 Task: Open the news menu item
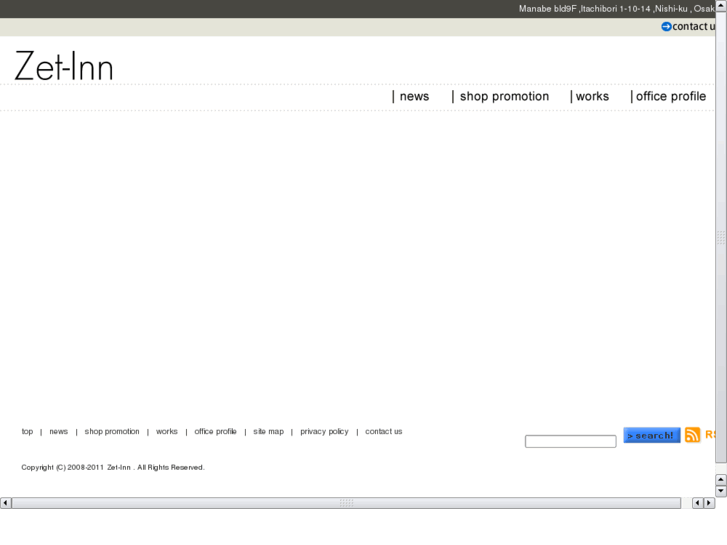[414, 96]
